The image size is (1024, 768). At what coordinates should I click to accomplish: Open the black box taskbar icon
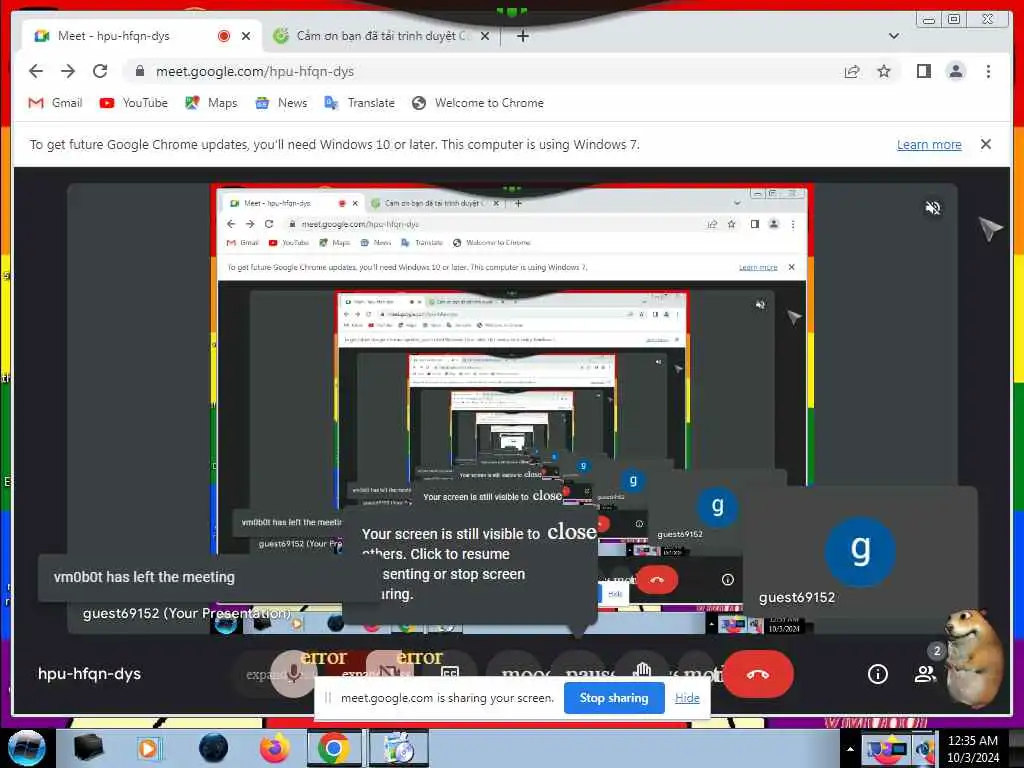tap(88, 748)
